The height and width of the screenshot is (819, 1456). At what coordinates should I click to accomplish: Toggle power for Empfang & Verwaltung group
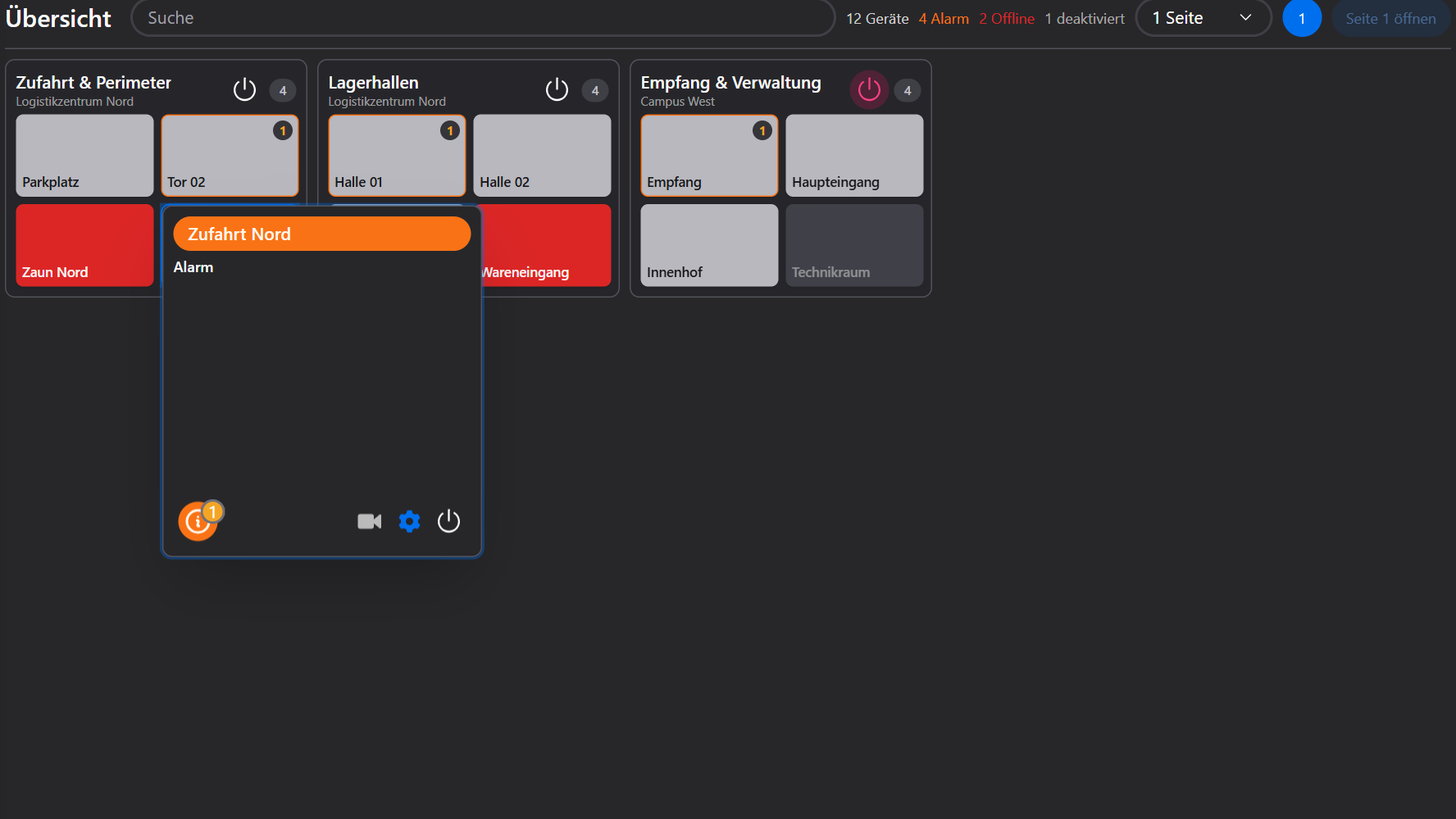869,89
